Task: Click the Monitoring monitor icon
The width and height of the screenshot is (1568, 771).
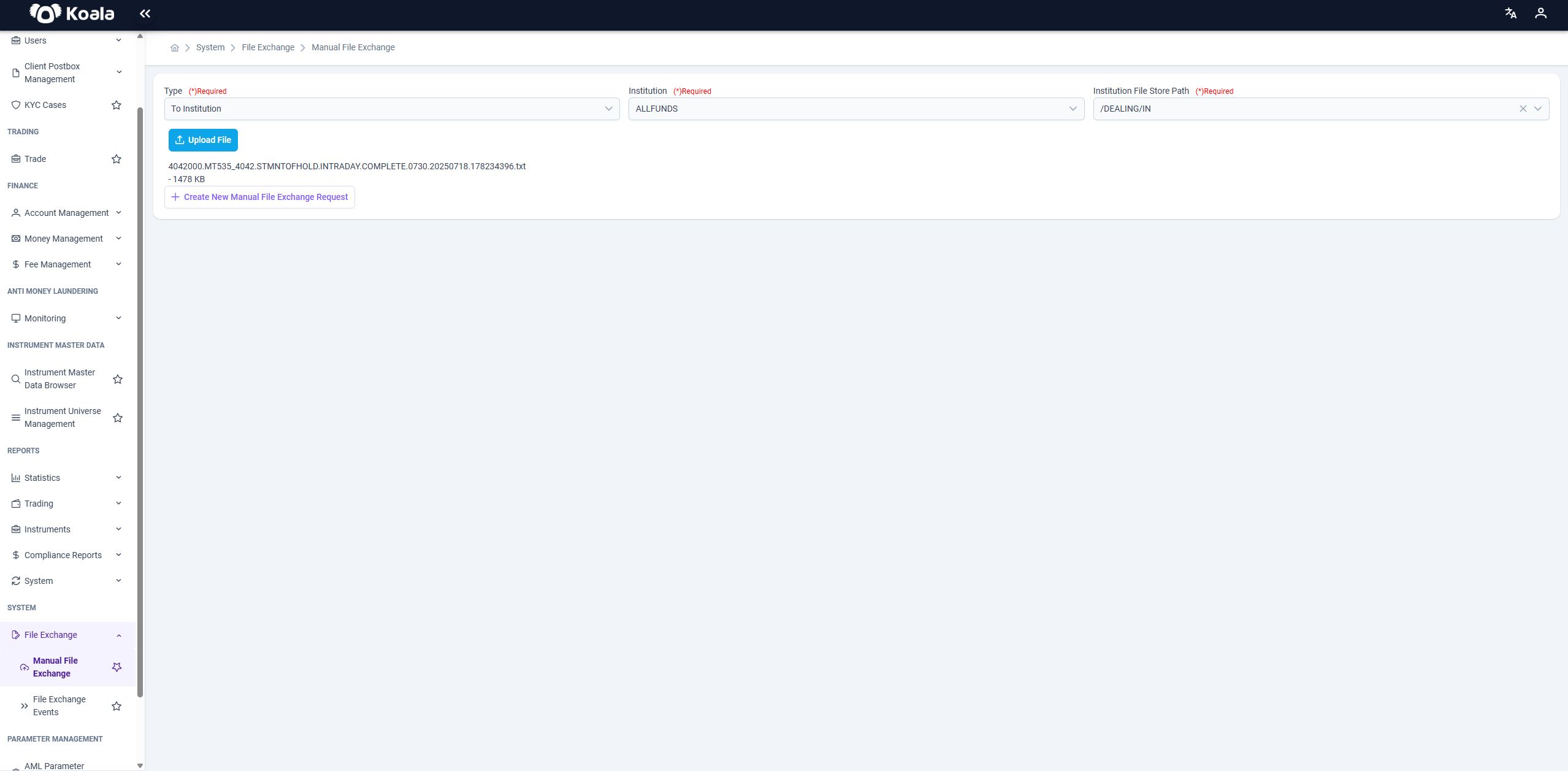Action: 16,318
